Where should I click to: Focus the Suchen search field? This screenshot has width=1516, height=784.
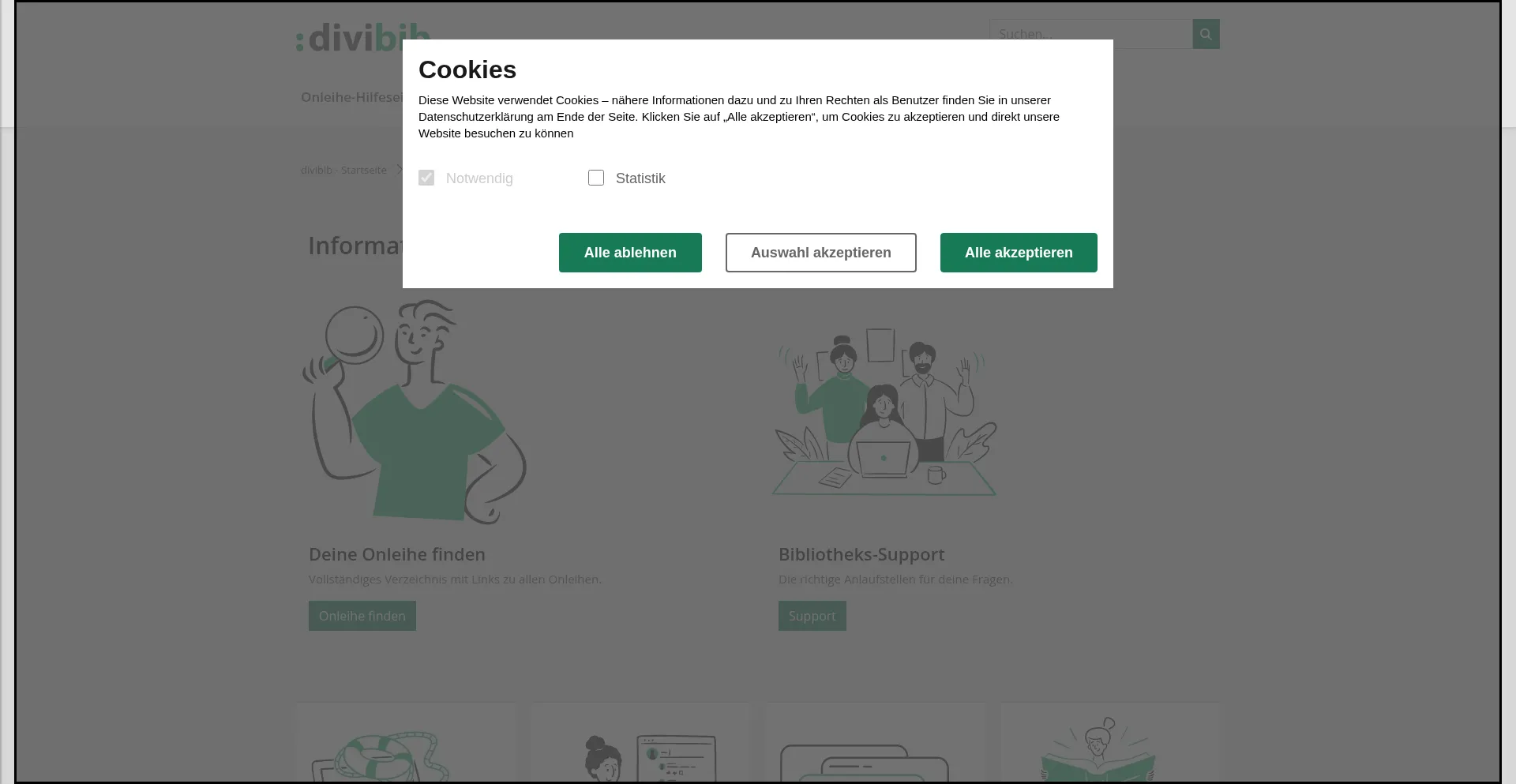(x=1091, y=34)
